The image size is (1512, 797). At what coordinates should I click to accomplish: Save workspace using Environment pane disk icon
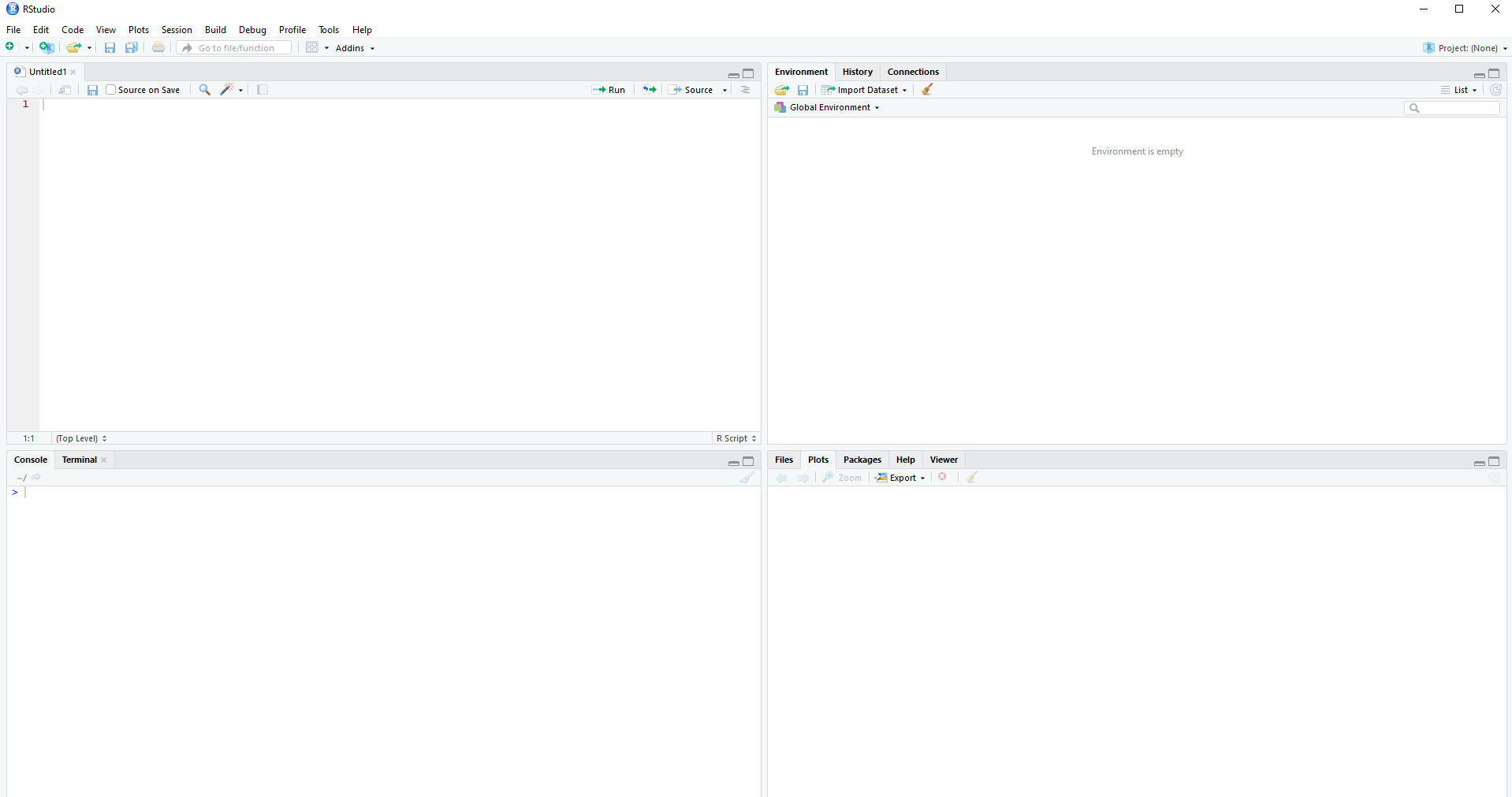[x=803, y=90]
